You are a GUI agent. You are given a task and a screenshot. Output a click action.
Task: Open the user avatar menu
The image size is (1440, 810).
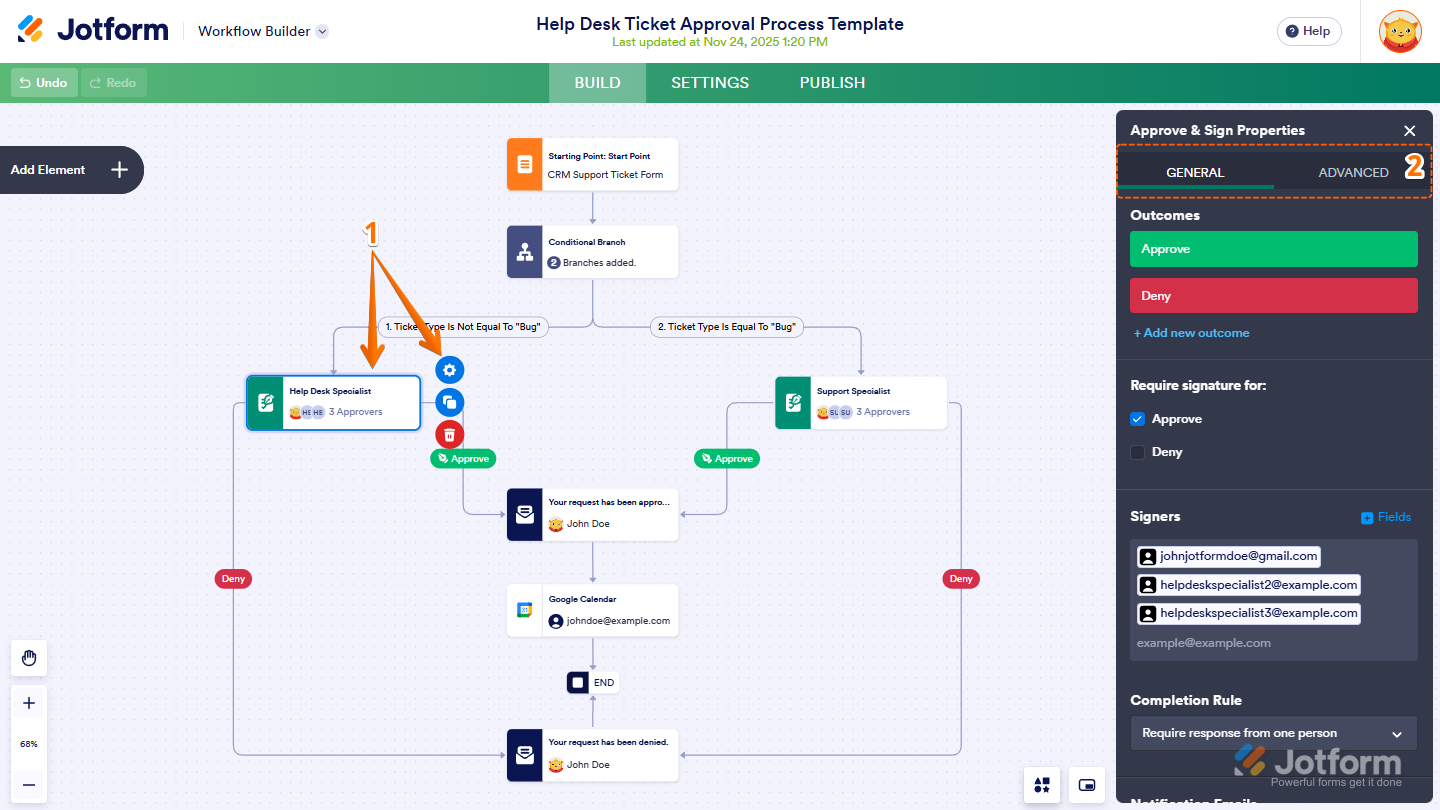click(x=1399, y=31)
